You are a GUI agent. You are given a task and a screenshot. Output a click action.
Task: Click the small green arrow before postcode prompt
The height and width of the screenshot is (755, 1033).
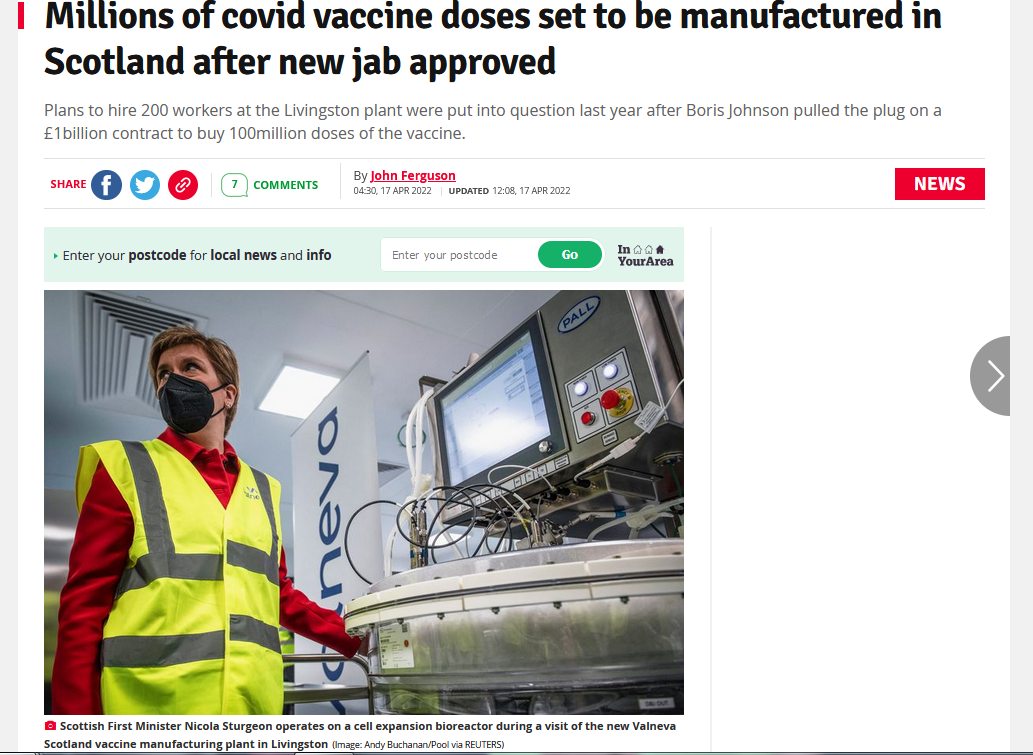[55, 256]
